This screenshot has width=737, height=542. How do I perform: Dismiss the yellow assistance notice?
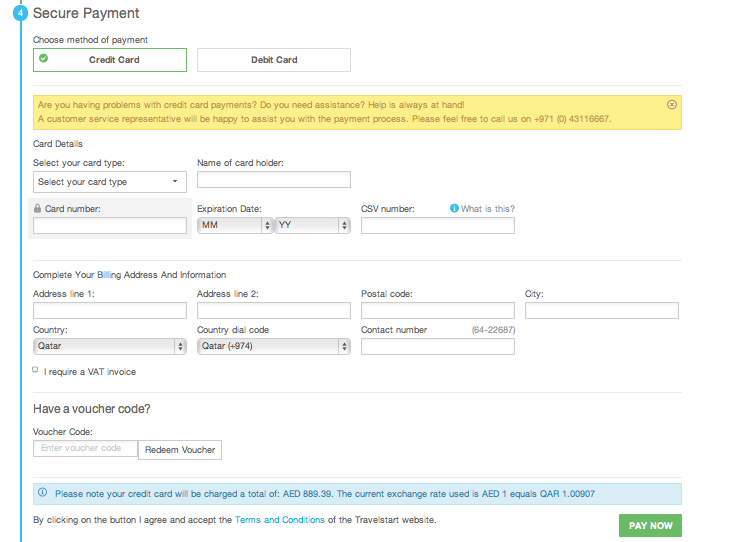coord(672,105)
